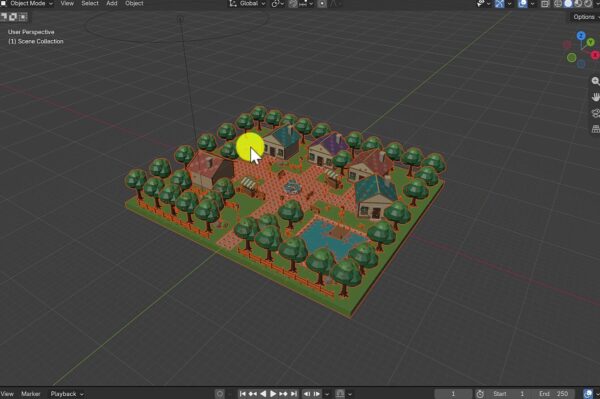Open the Playback dropdown
The image size is (600, 399).
point(67,394)
